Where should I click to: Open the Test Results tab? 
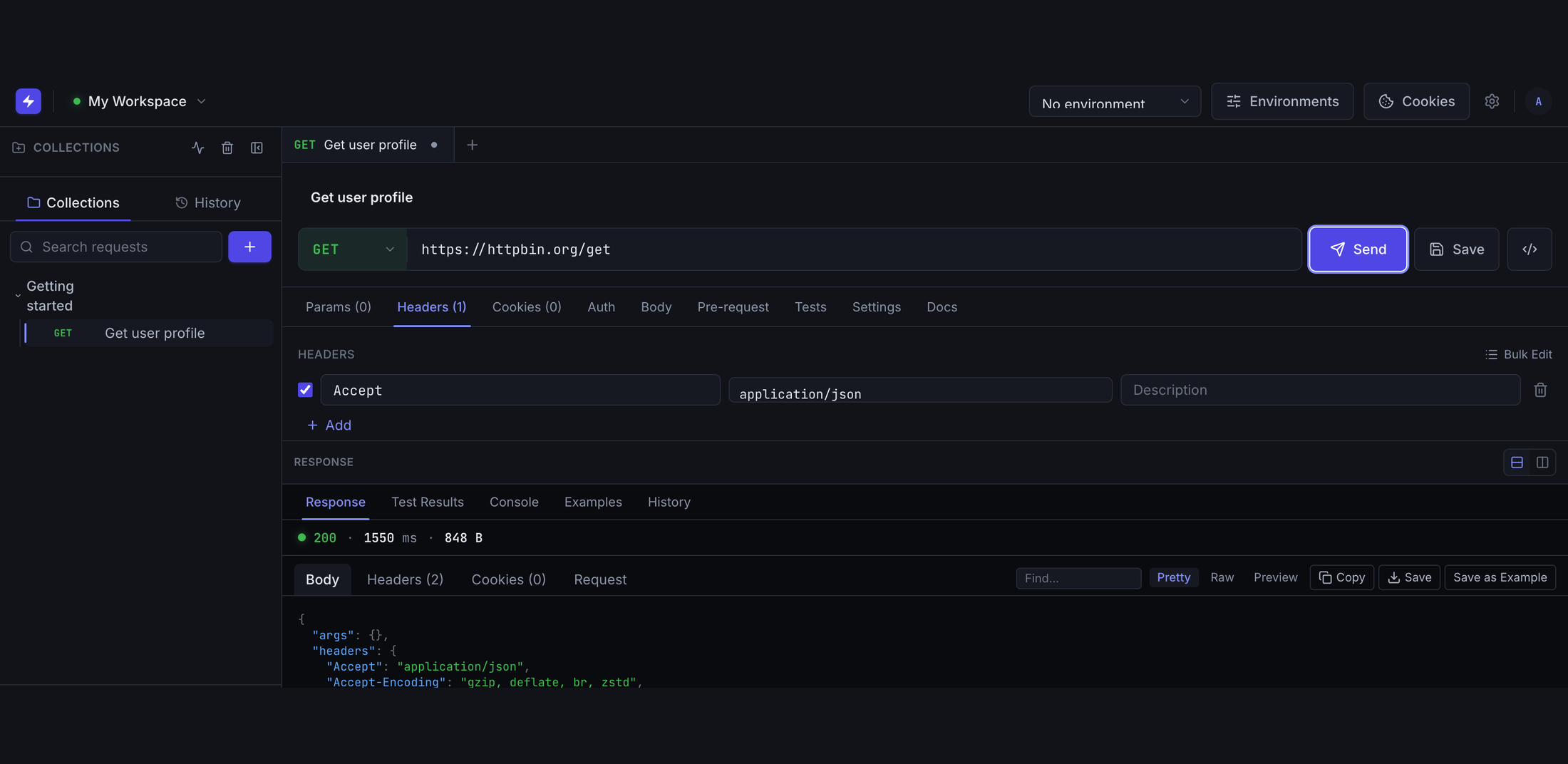pos(428,502)
